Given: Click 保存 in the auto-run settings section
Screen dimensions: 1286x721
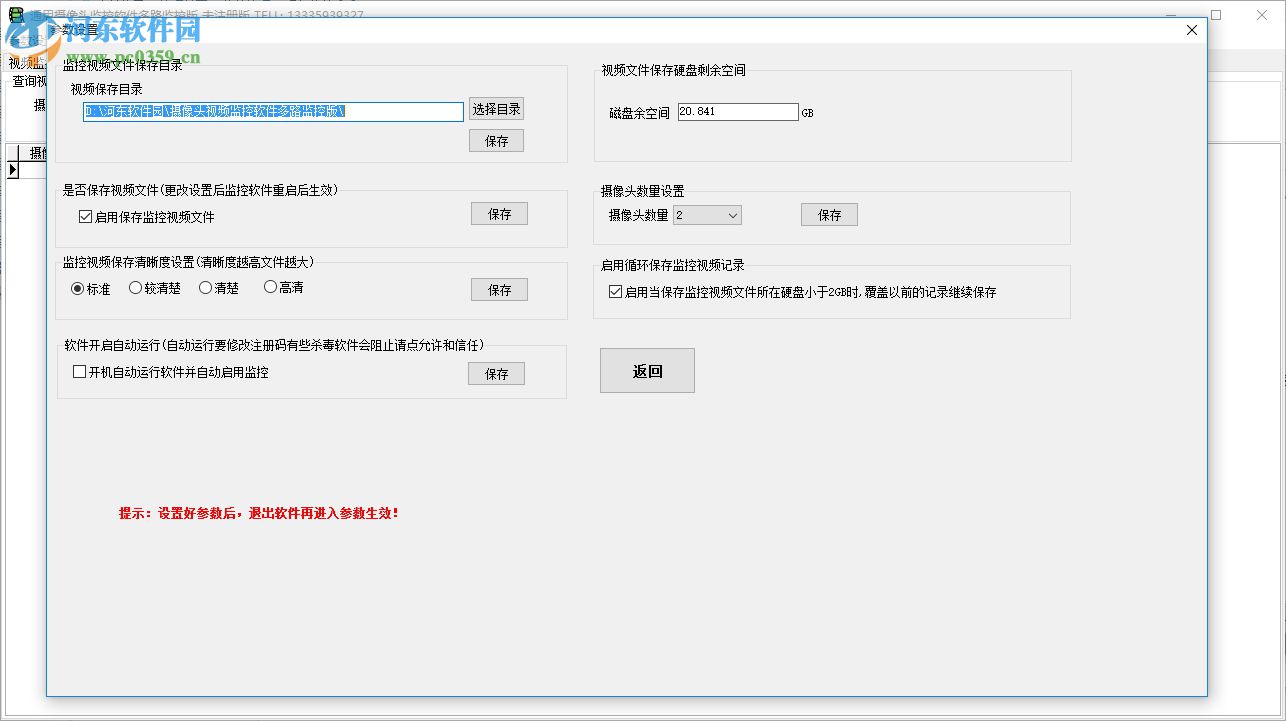Looking at the screenshot, I should coord(496,373).
